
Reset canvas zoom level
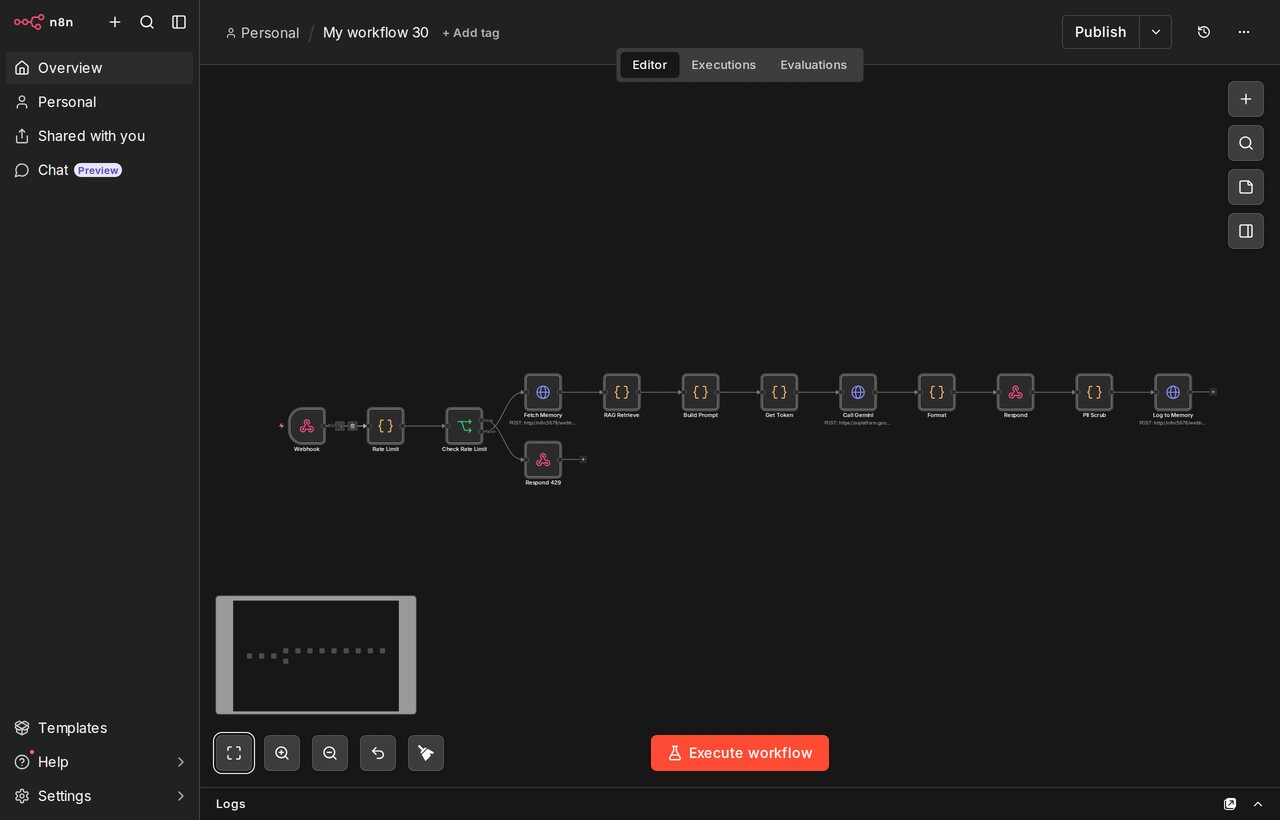coord(378,753)
